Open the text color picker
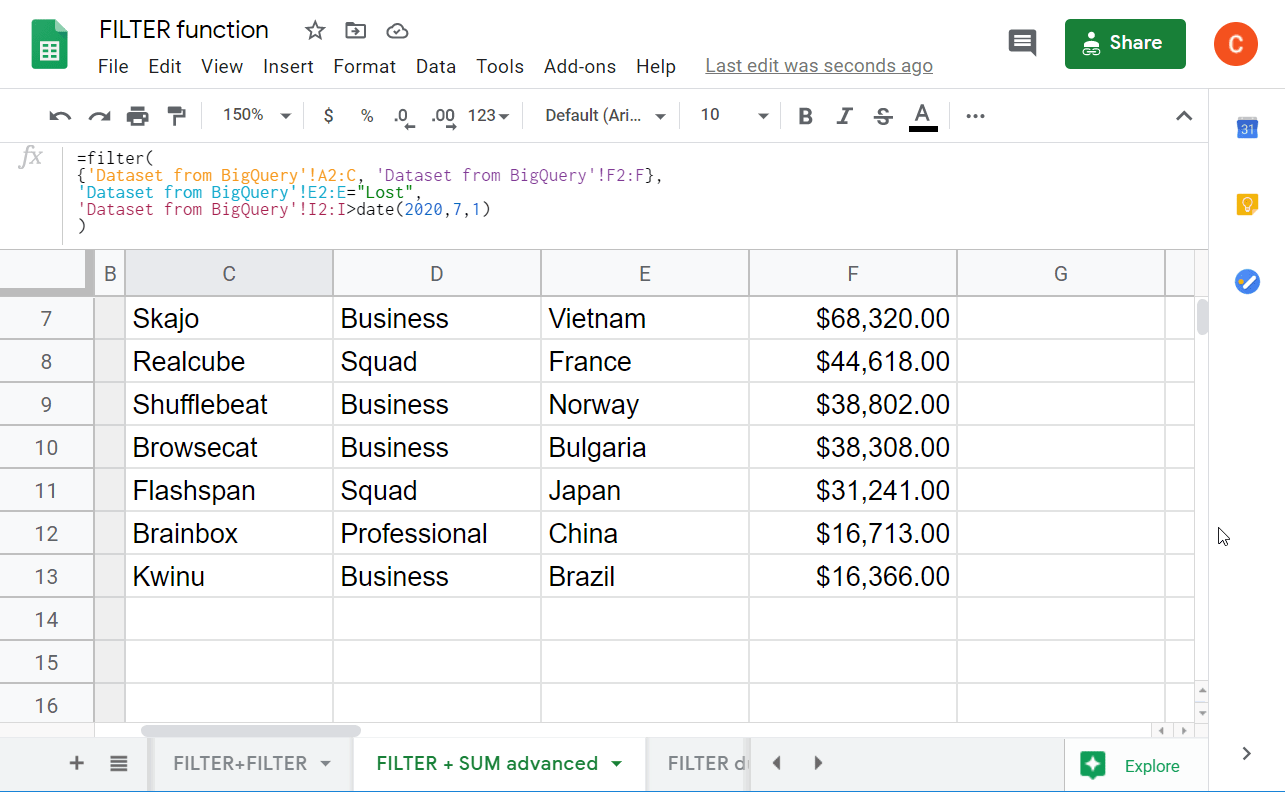This screenshot has height=792, width=1285. pyautogui.click(x=922, y=115)
